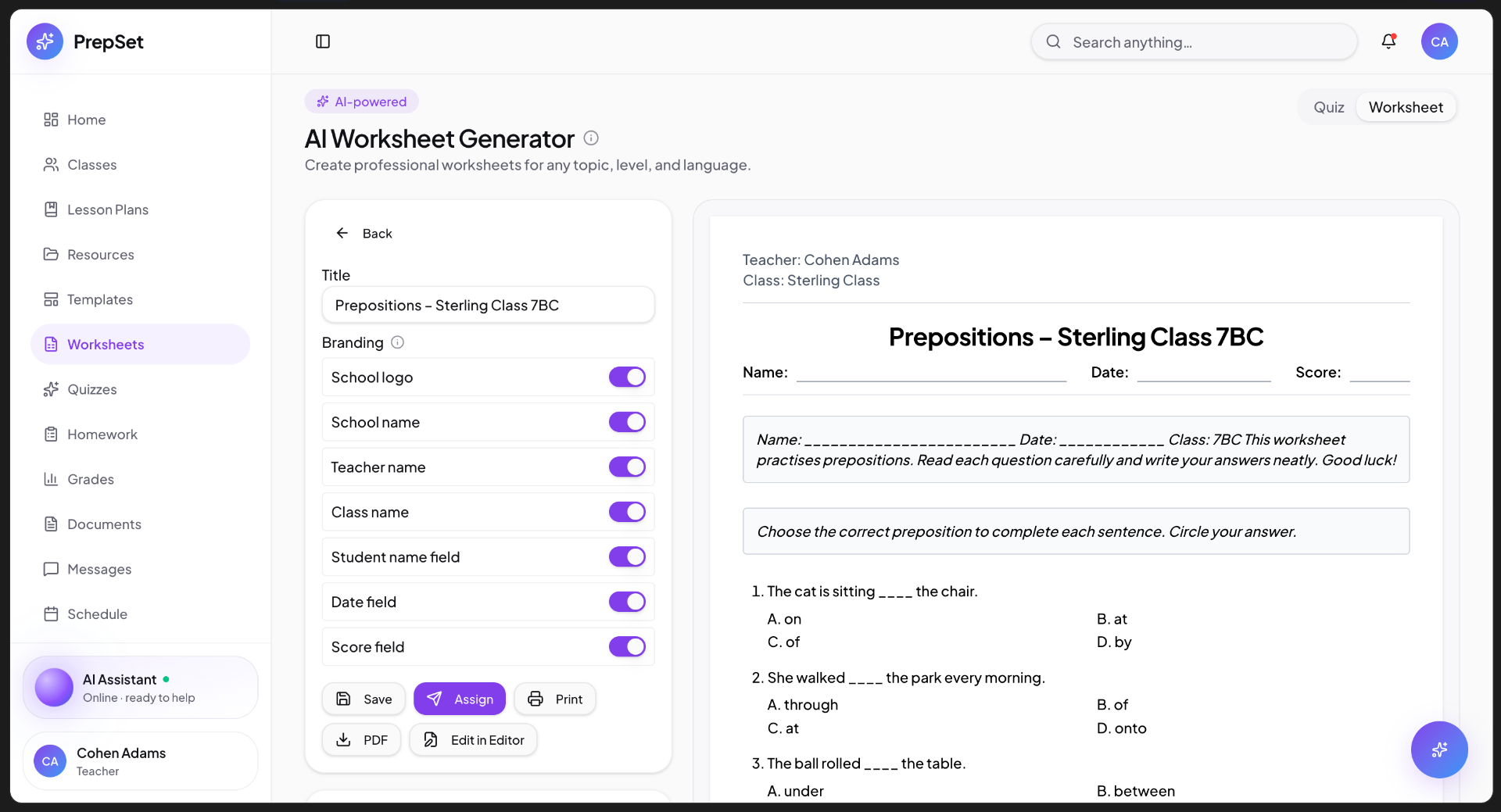Click the Quizzes sparkle icon
Screen dimensions: 1501x812
(51, 389)
